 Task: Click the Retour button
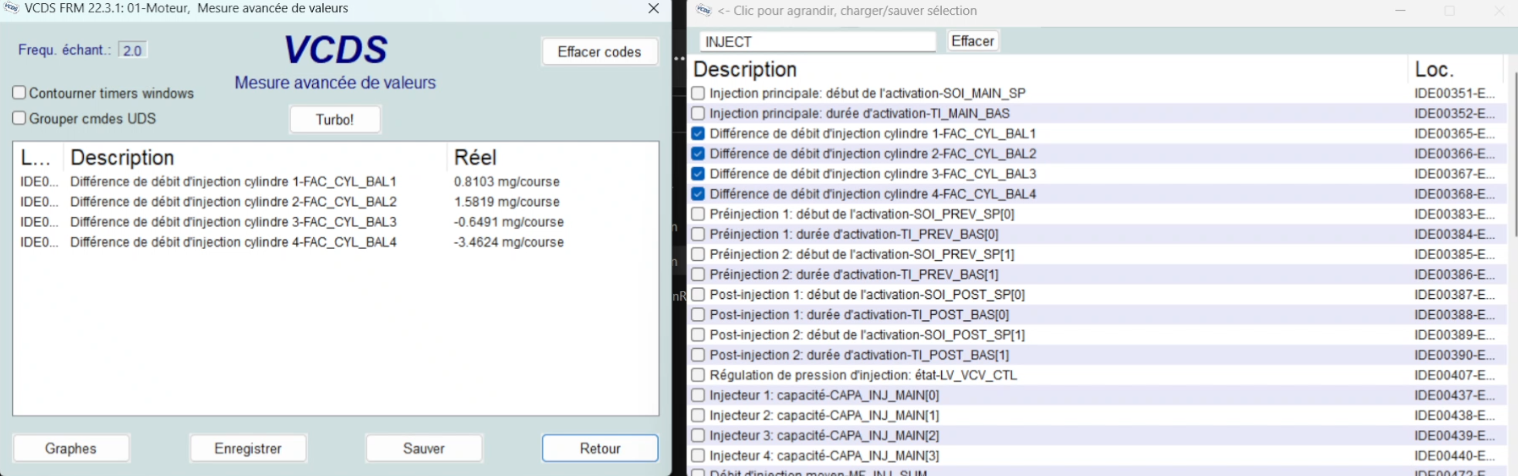[x=600, y=448]
